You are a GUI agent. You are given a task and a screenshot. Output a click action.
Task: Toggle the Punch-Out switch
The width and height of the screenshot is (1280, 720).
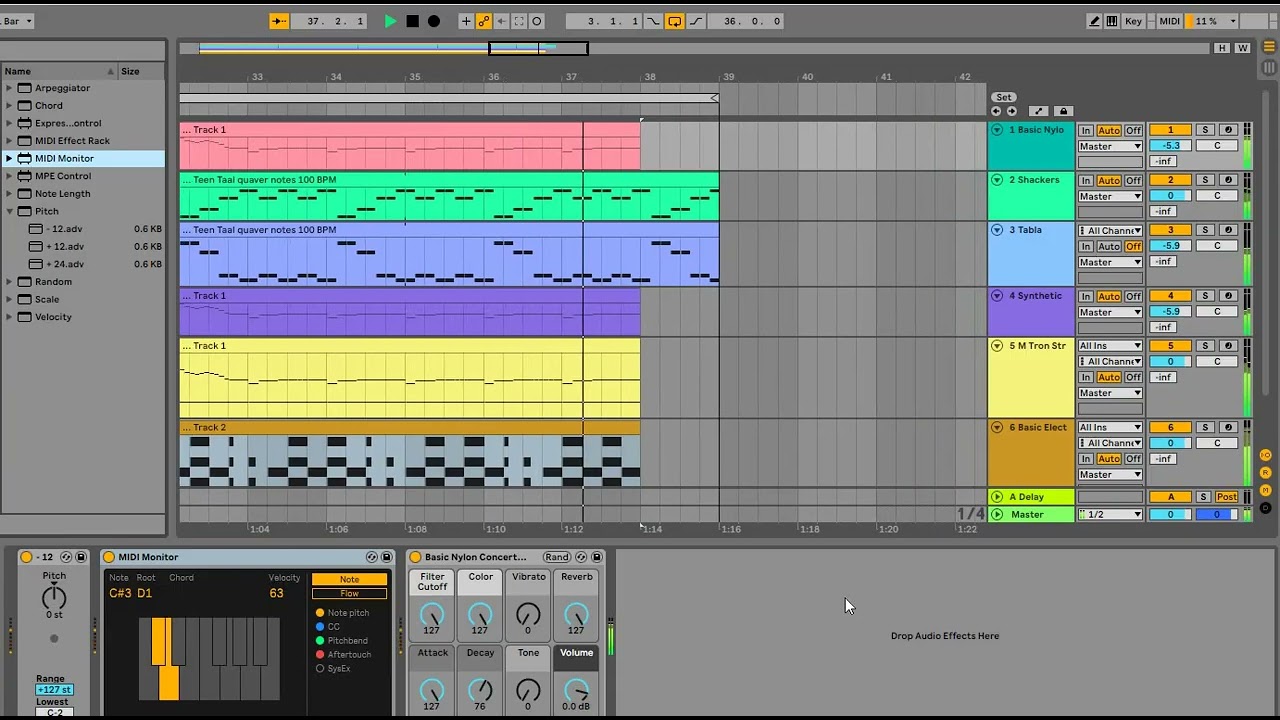(x=695, y=21)
